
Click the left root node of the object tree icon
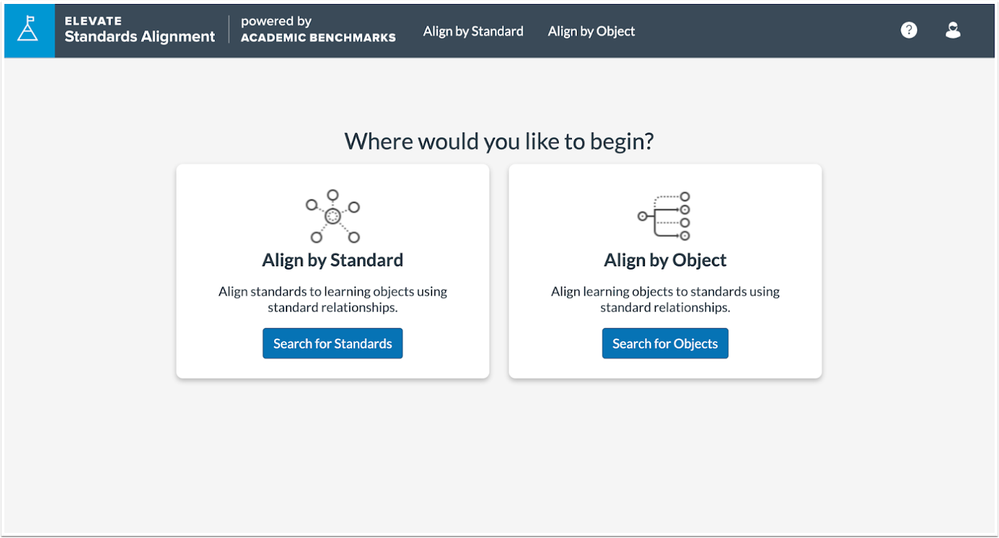click(642, 216)
